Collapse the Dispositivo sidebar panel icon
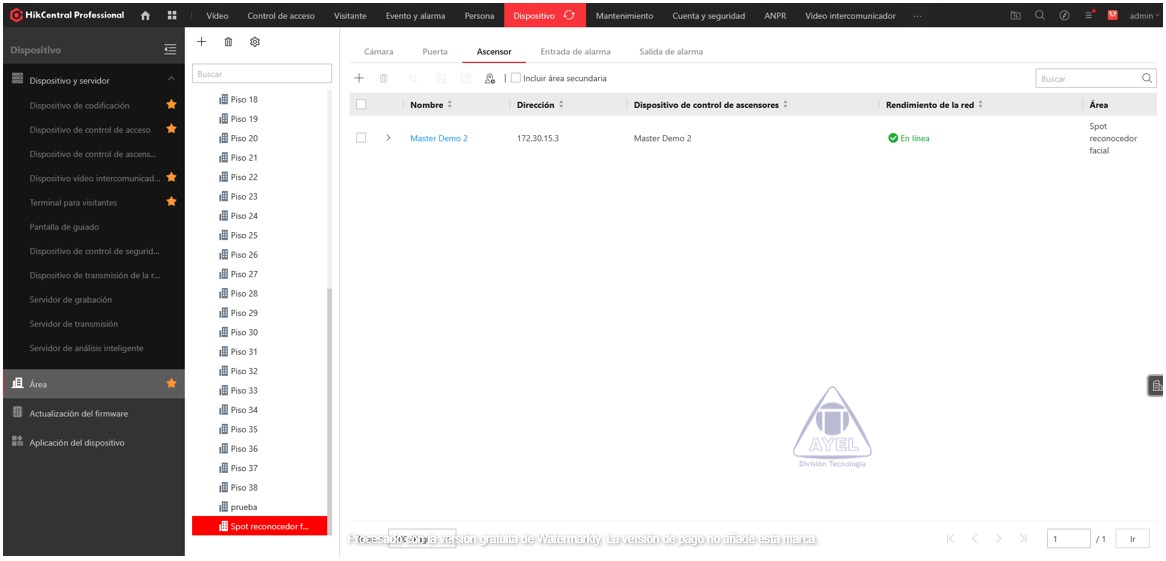This screenshot has width=1166, height=561. pos(170,50)
